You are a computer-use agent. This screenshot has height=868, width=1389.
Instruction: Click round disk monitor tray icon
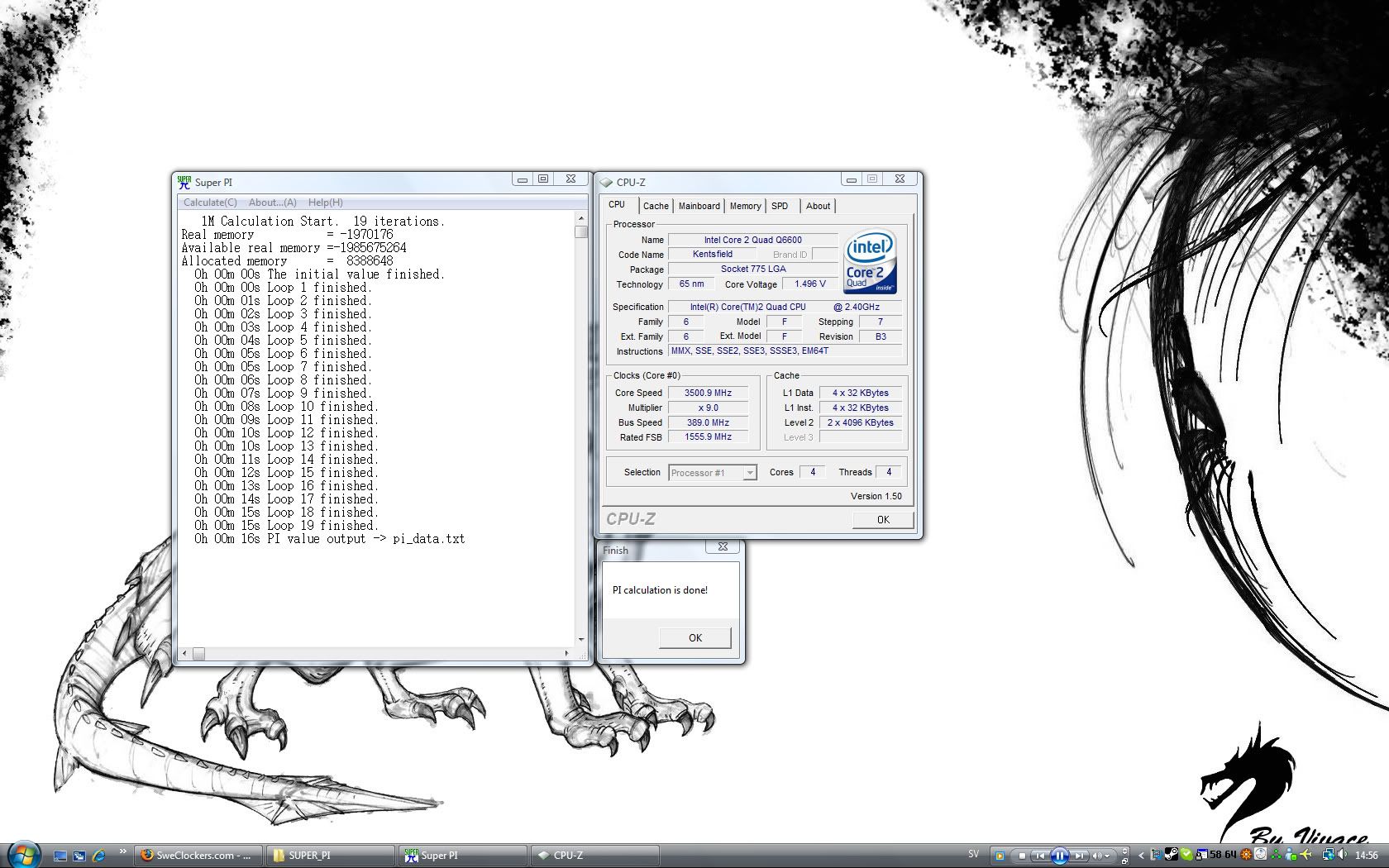pos(1261,854)
